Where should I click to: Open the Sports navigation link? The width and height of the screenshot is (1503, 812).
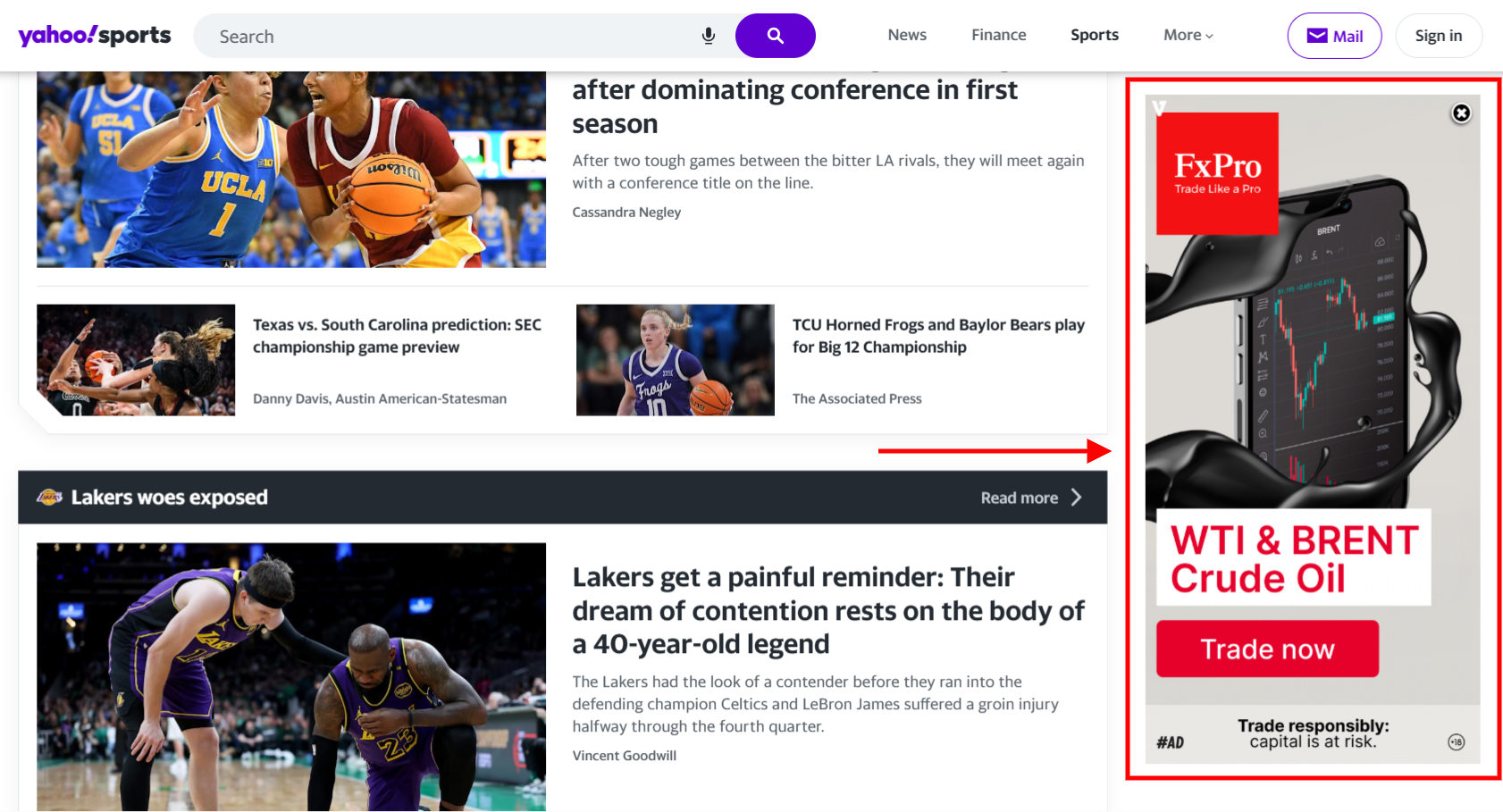point(1095,35)
